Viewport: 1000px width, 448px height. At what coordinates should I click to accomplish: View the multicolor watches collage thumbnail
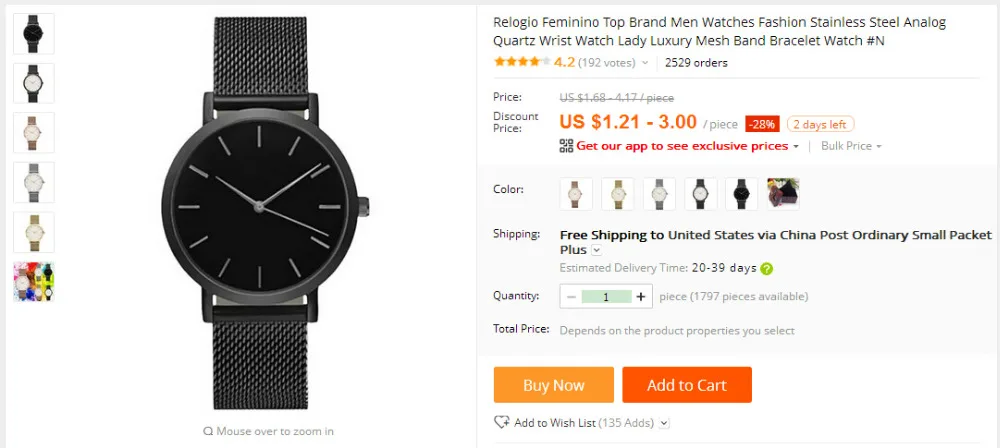[x=34, y=282]
